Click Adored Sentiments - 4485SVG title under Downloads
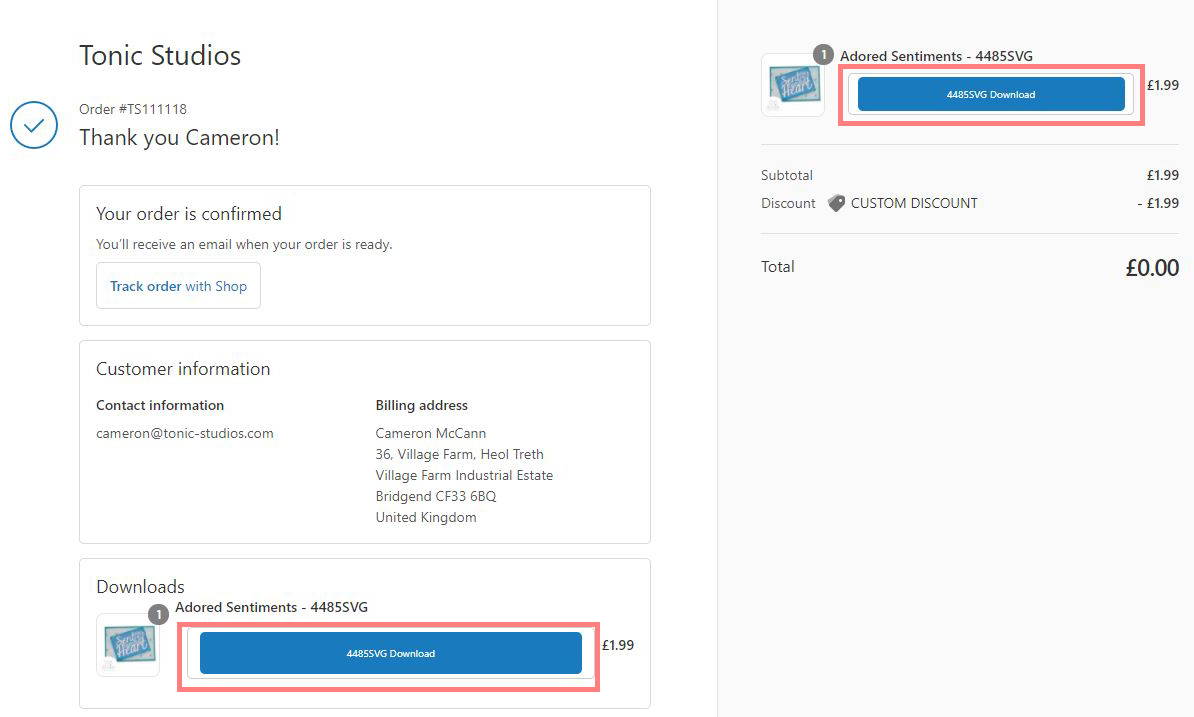Screen dimensions: 1194x717 click(271, 607)
